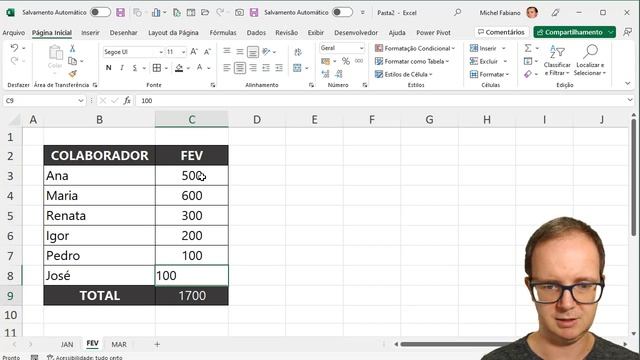Click the Cut scissors icon
640x360 pixels.
pyautogui.click(x=72, y=49)
